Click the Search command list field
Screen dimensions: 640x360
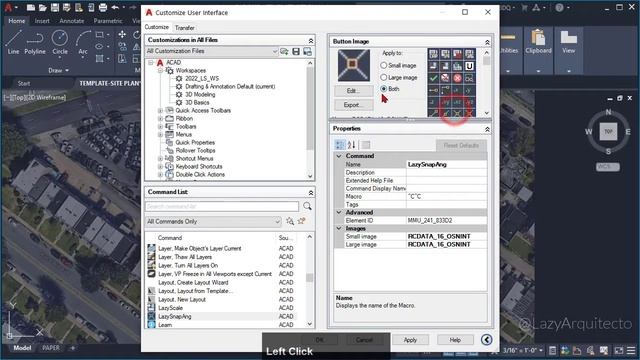pos(222,207)
